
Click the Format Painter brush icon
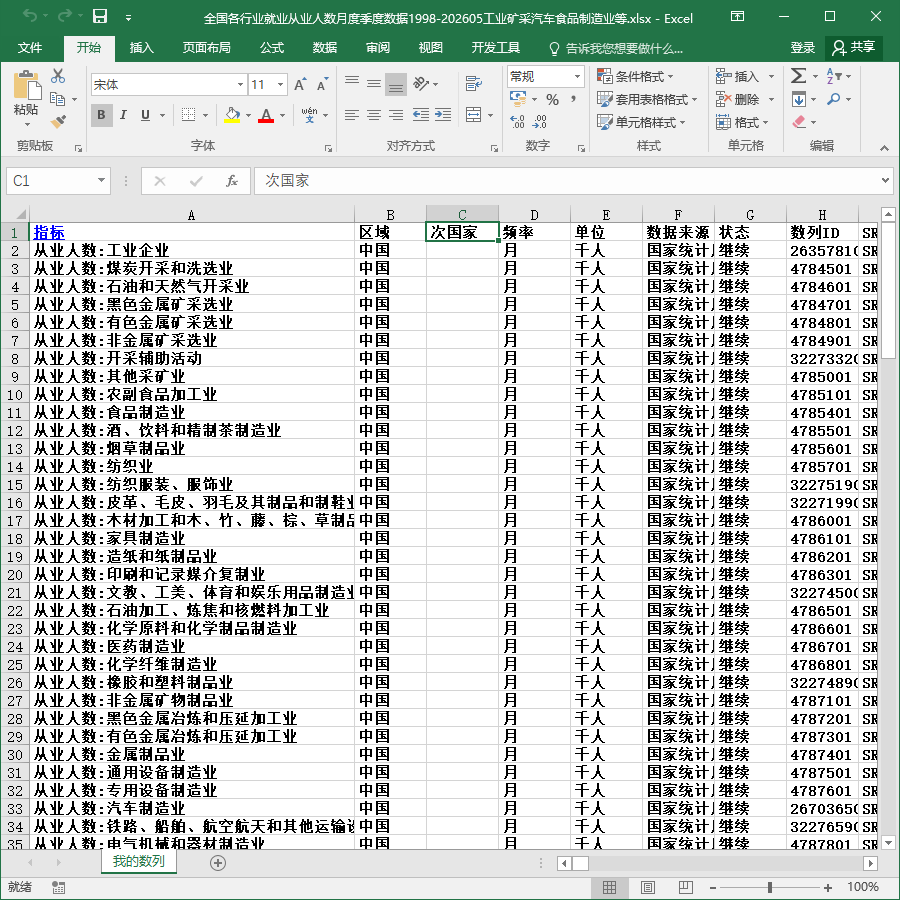58,121
